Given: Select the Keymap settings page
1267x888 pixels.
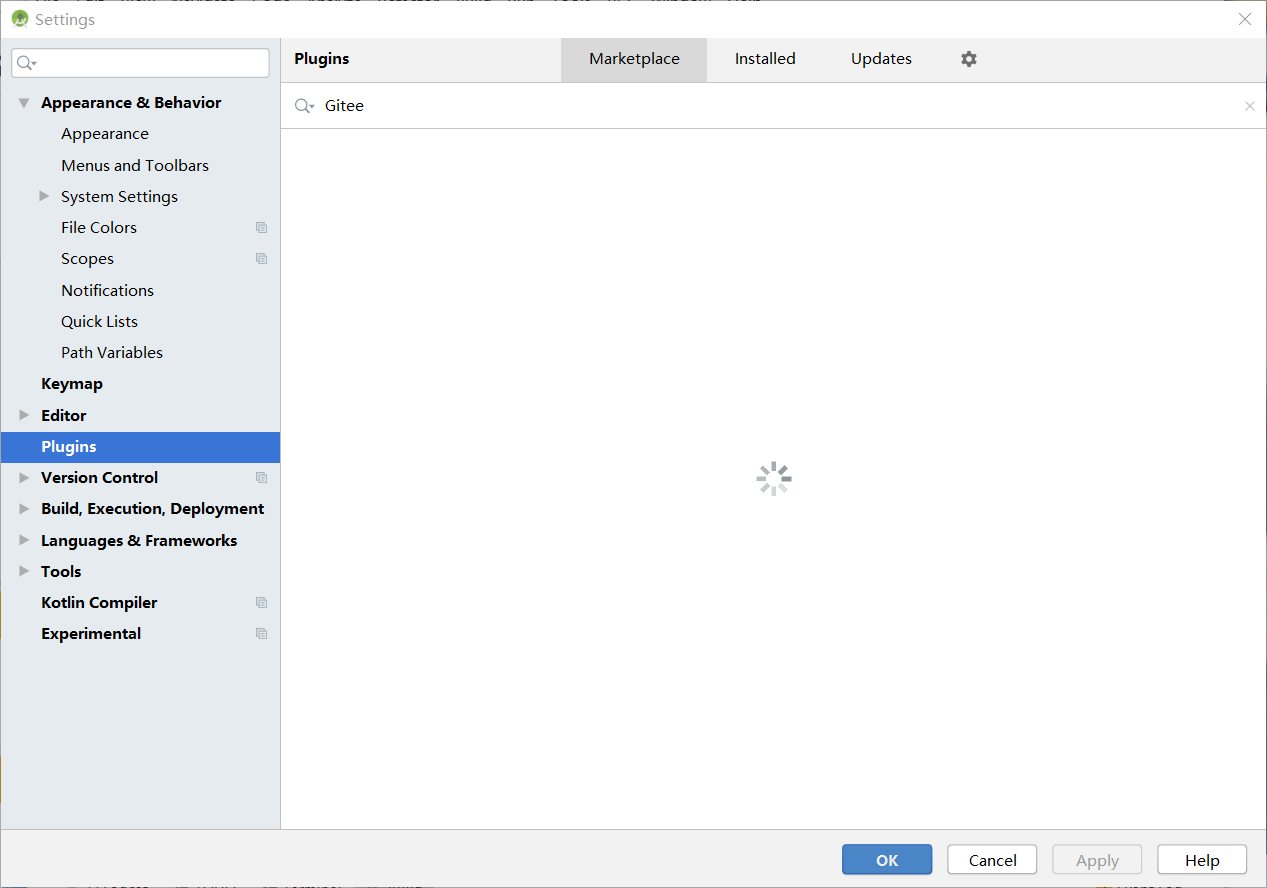Looking at the screenshot, I should (x=72, y=384).
